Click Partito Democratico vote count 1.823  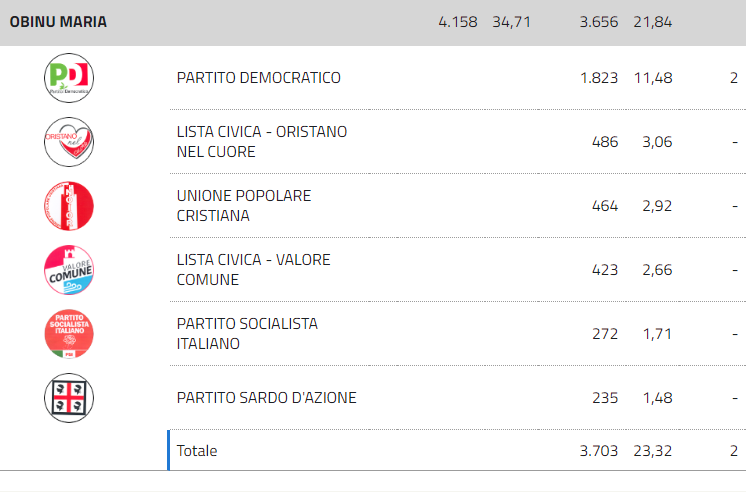tap(599, 78)
